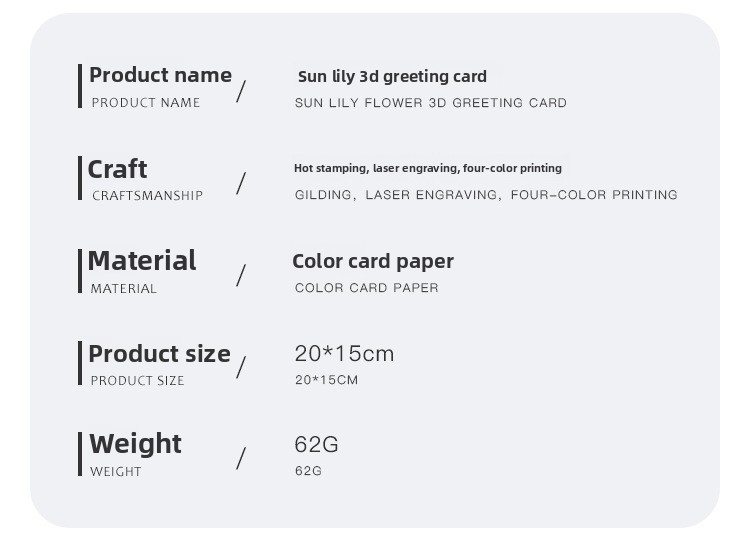The image size is (750, 547).
Task: Click the bold "Material" heading
Action: click(142, 261)
